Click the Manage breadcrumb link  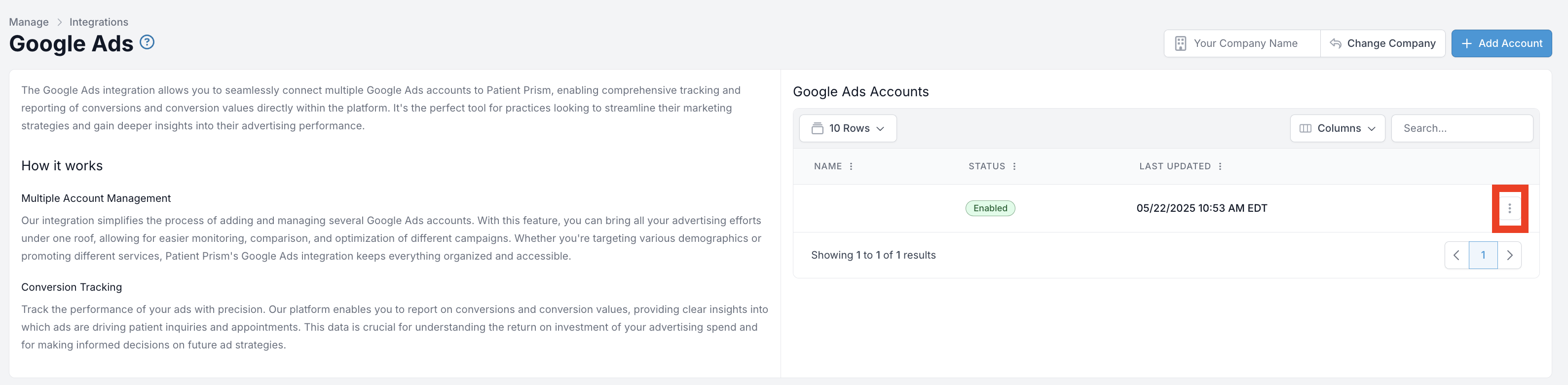coord(29,22)
